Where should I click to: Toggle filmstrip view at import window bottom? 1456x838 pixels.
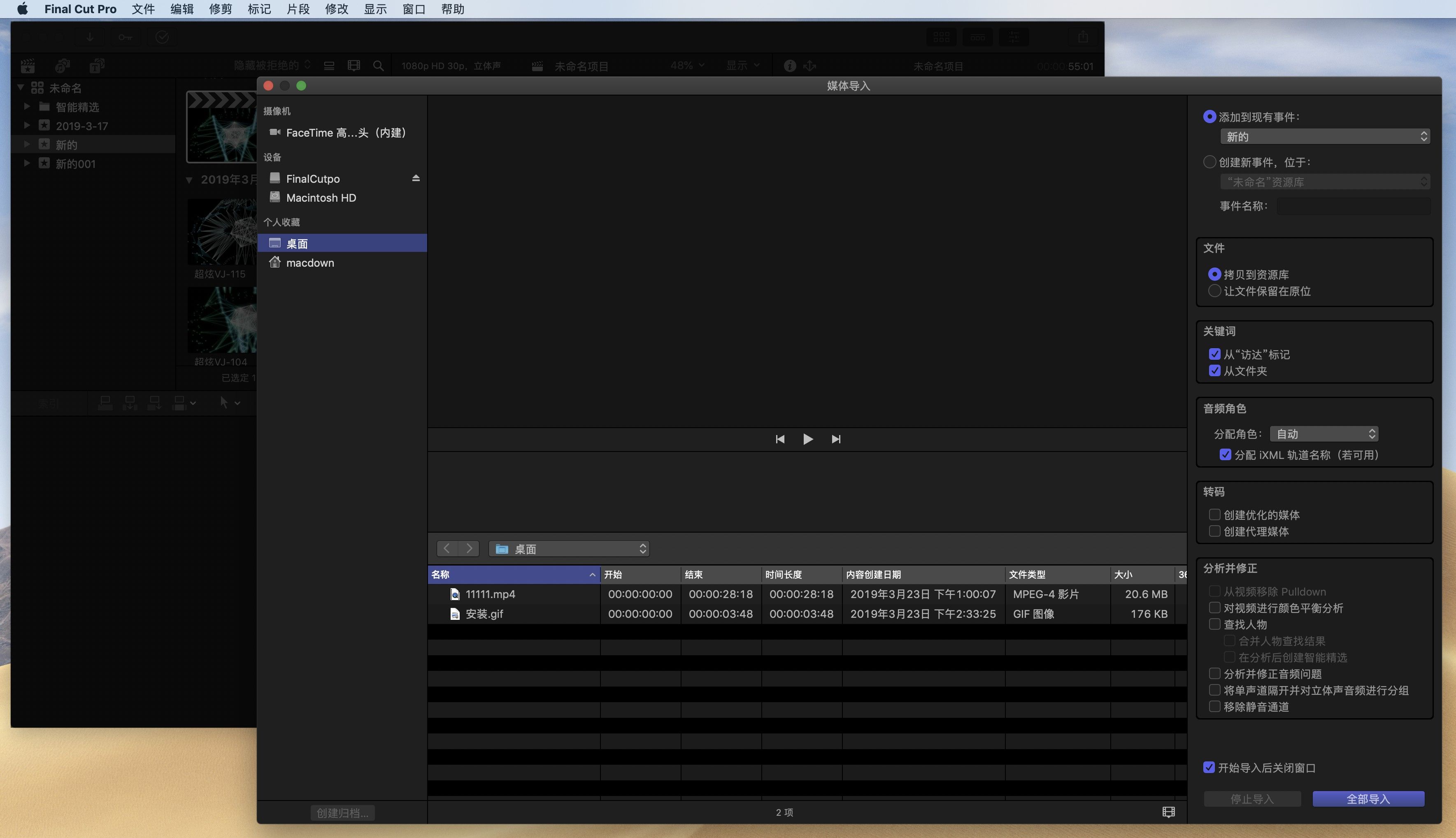point(1168,812)
